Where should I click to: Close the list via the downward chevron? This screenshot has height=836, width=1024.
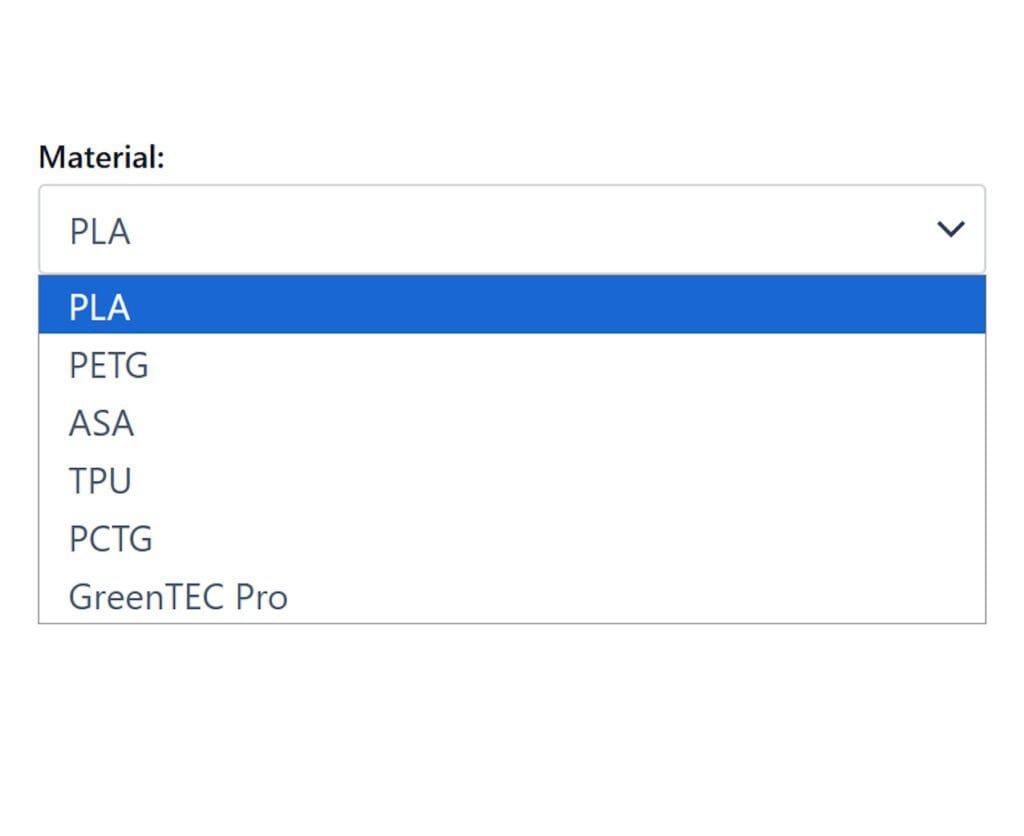click(949, 230)
